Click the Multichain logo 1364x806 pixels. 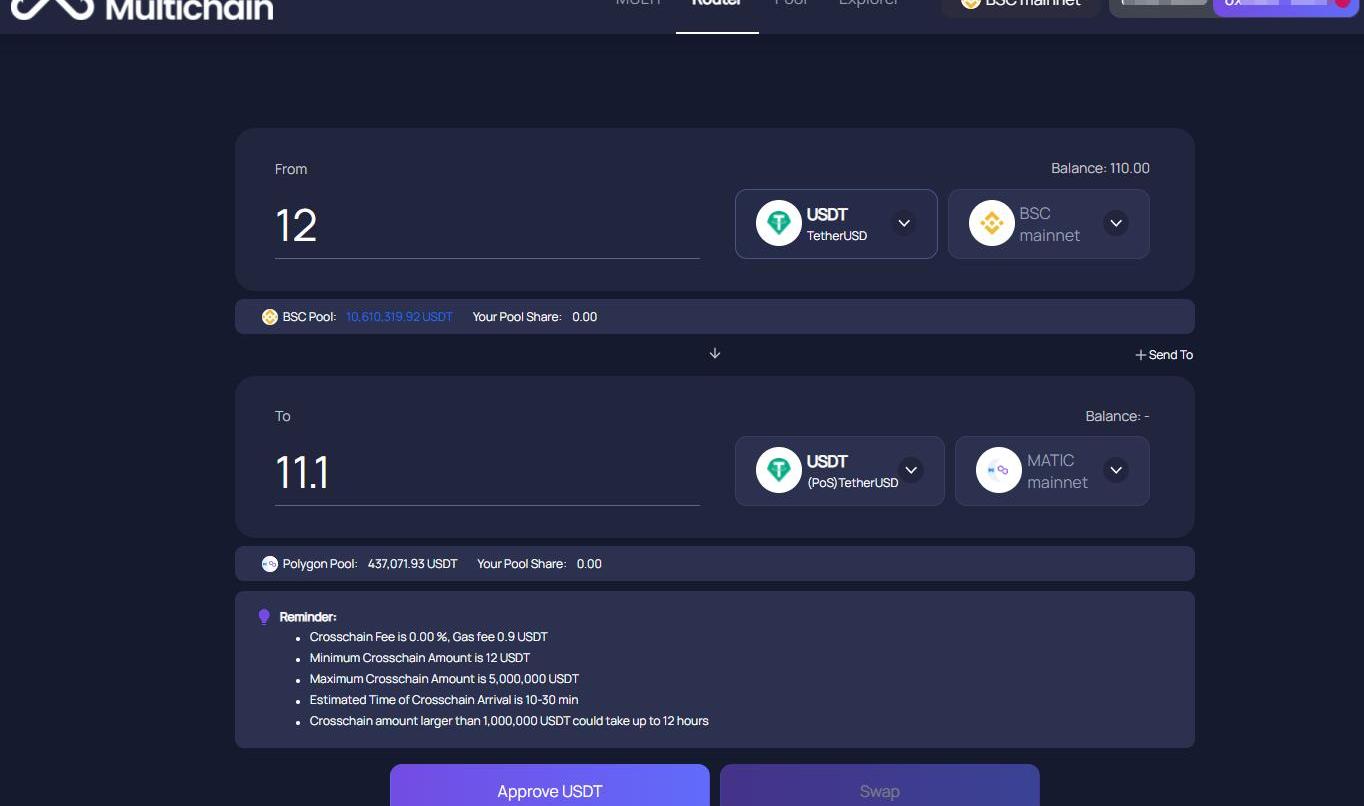click(140, 8)
